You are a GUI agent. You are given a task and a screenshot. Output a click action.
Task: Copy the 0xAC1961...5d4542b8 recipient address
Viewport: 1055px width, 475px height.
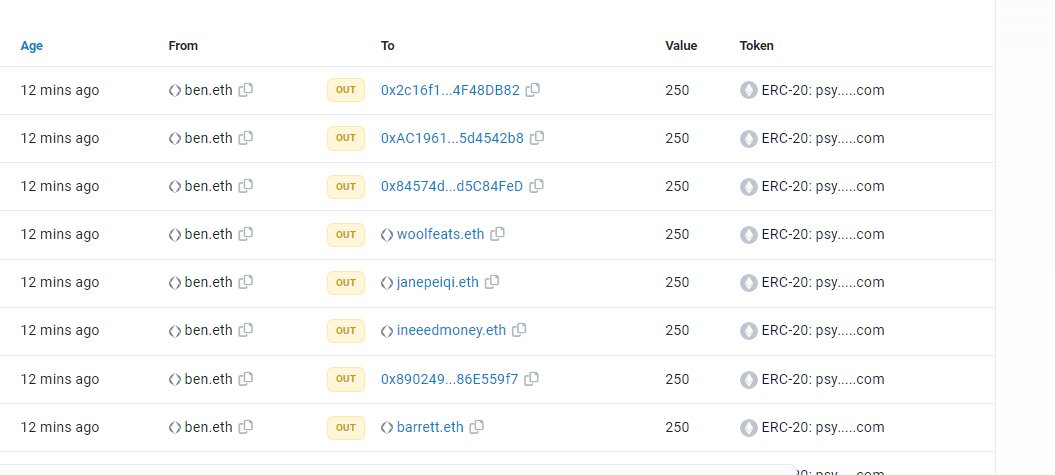tap(537, 138)
